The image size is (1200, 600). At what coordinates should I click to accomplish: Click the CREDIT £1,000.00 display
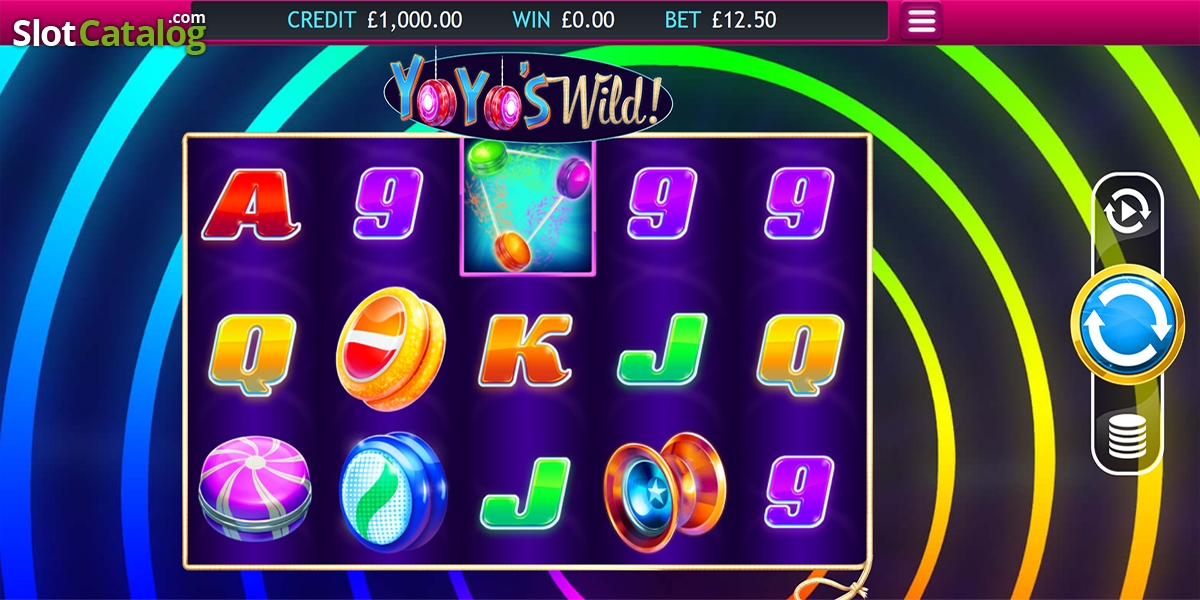375,19
